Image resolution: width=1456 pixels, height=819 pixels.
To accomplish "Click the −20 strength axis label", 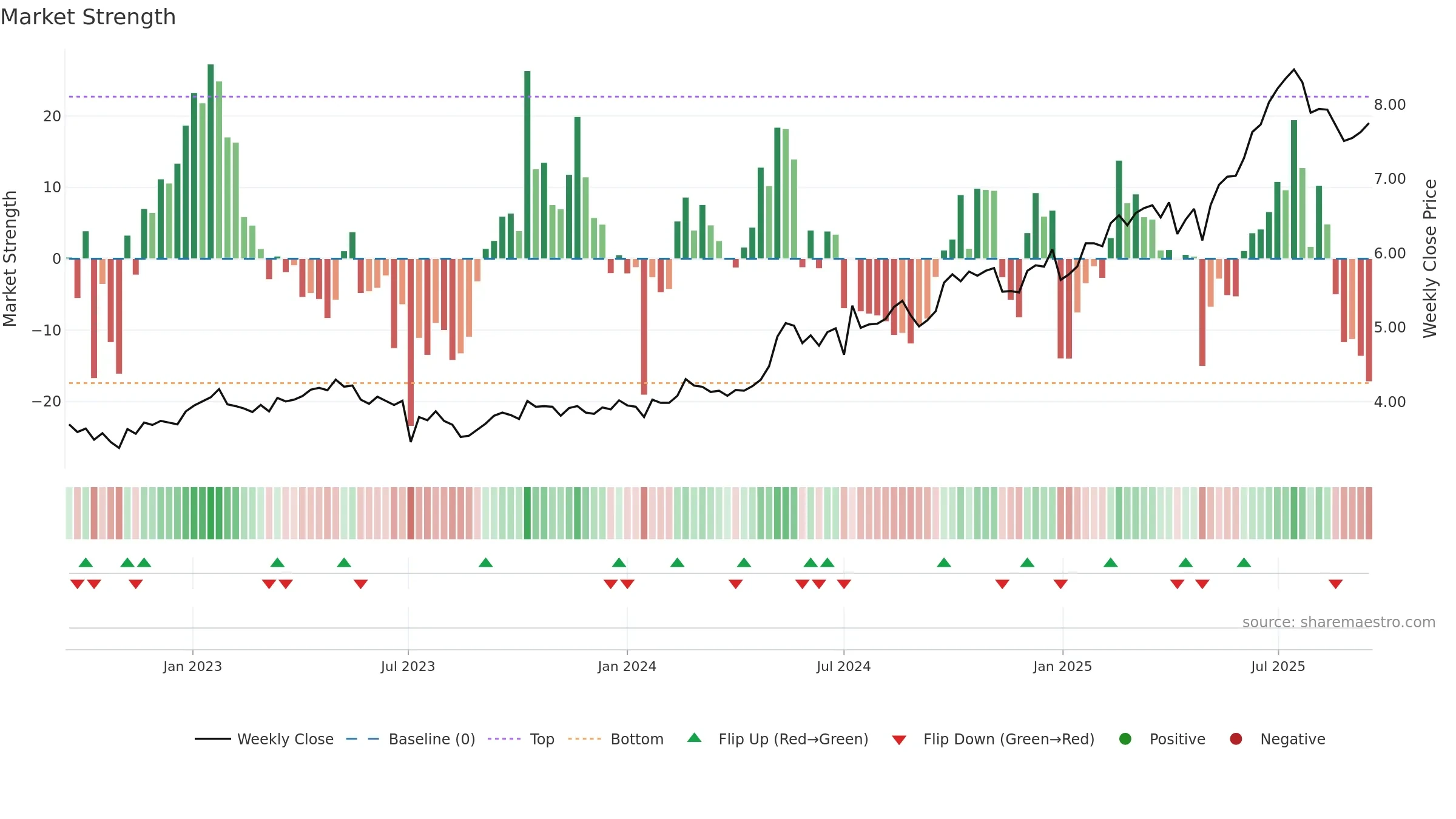I will pyautogui.click(x=47, y=401).
